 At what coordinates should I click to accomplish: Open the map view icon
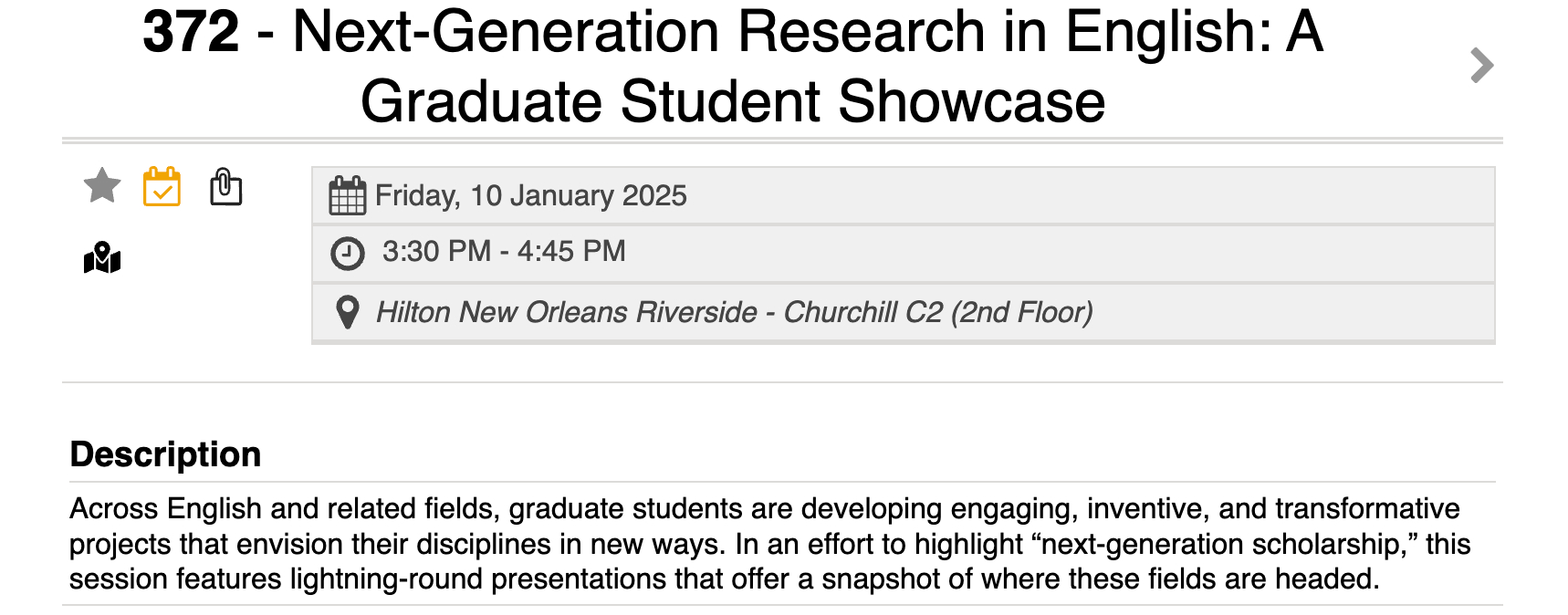pos(102,258)
